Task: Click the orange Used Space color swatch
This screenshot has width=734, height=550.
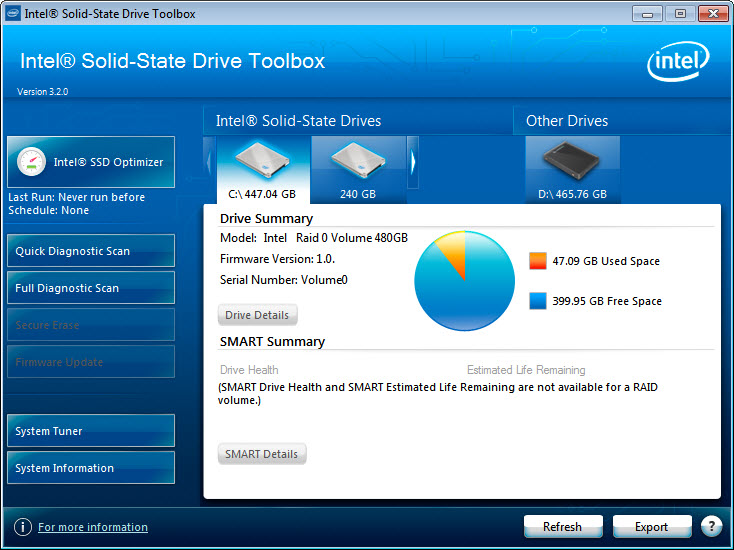Action: [538, 261]
